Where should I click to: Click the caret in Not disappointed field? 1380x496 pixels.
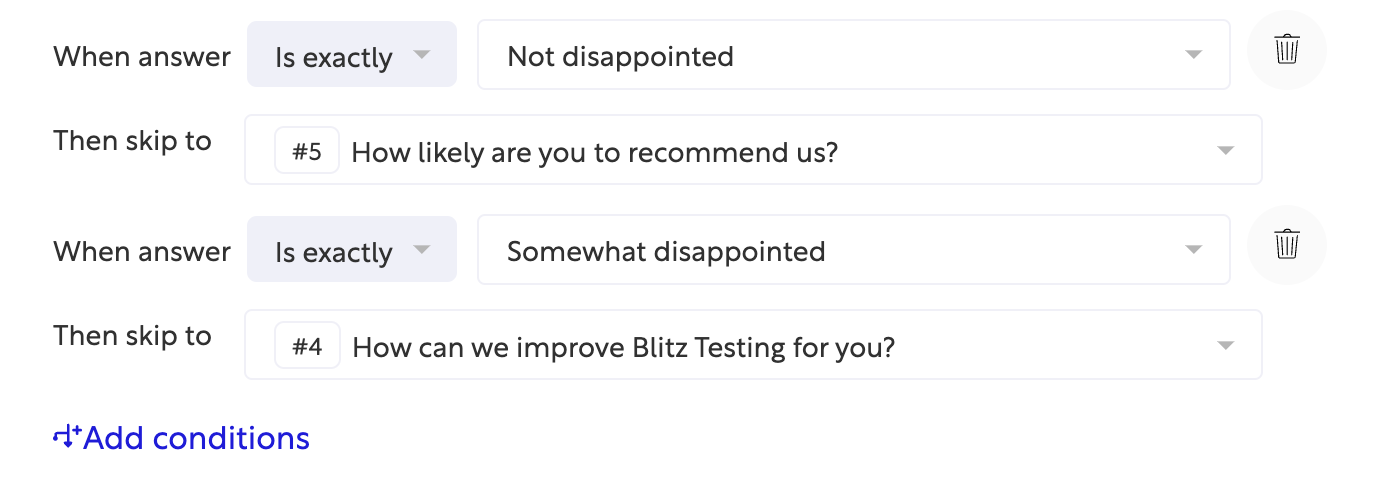(1192, 55)
